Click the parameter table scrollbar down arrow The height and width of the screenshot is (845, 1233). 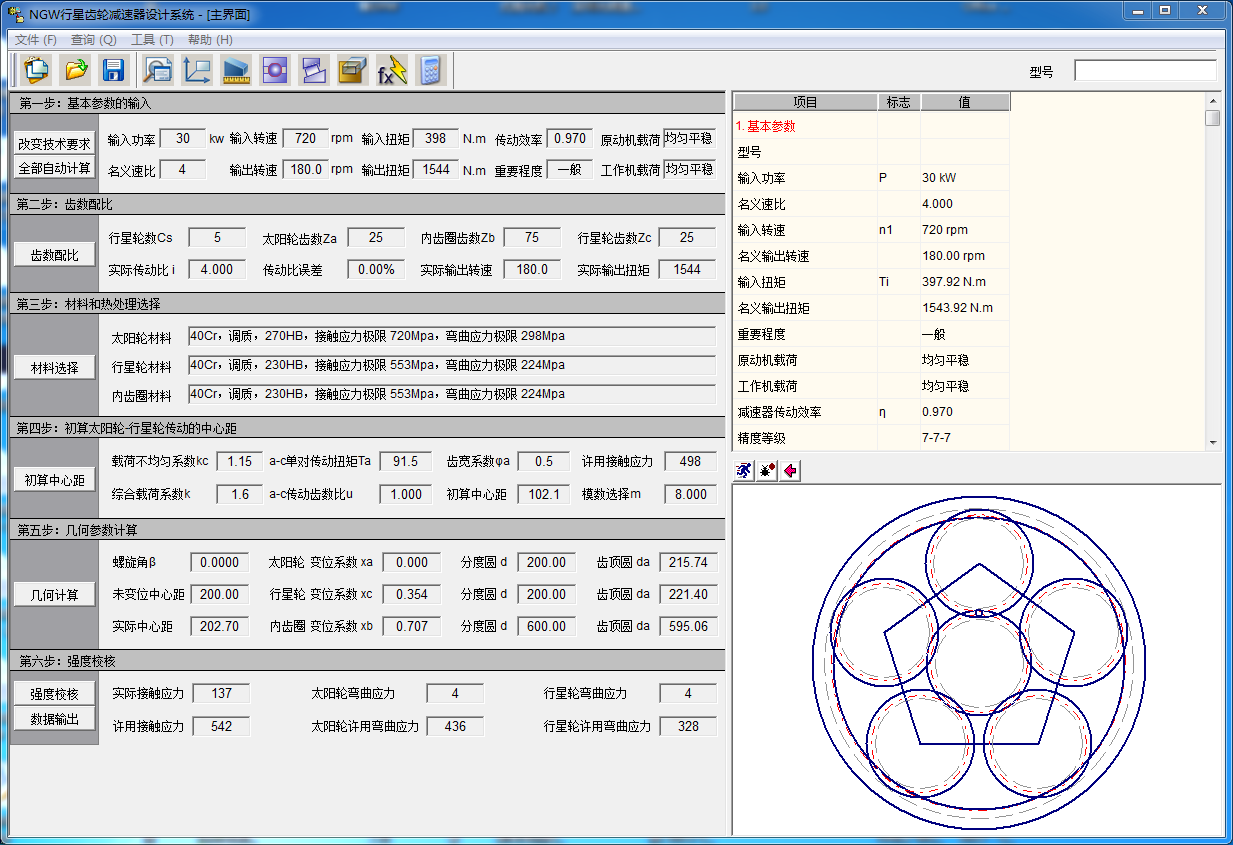coord(1213,442)
